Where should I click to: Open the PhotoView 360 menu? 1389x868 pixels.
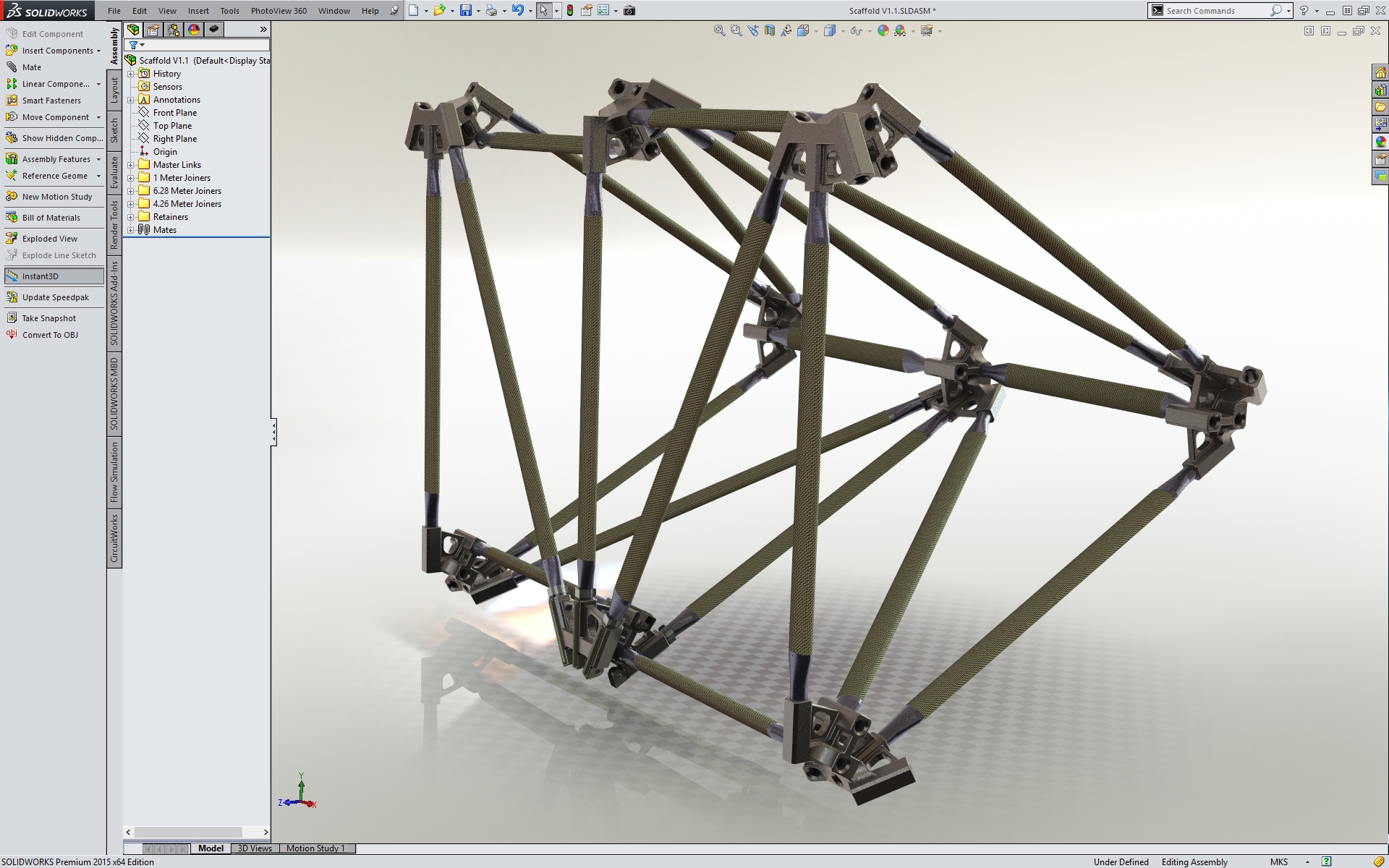point(279,10)
